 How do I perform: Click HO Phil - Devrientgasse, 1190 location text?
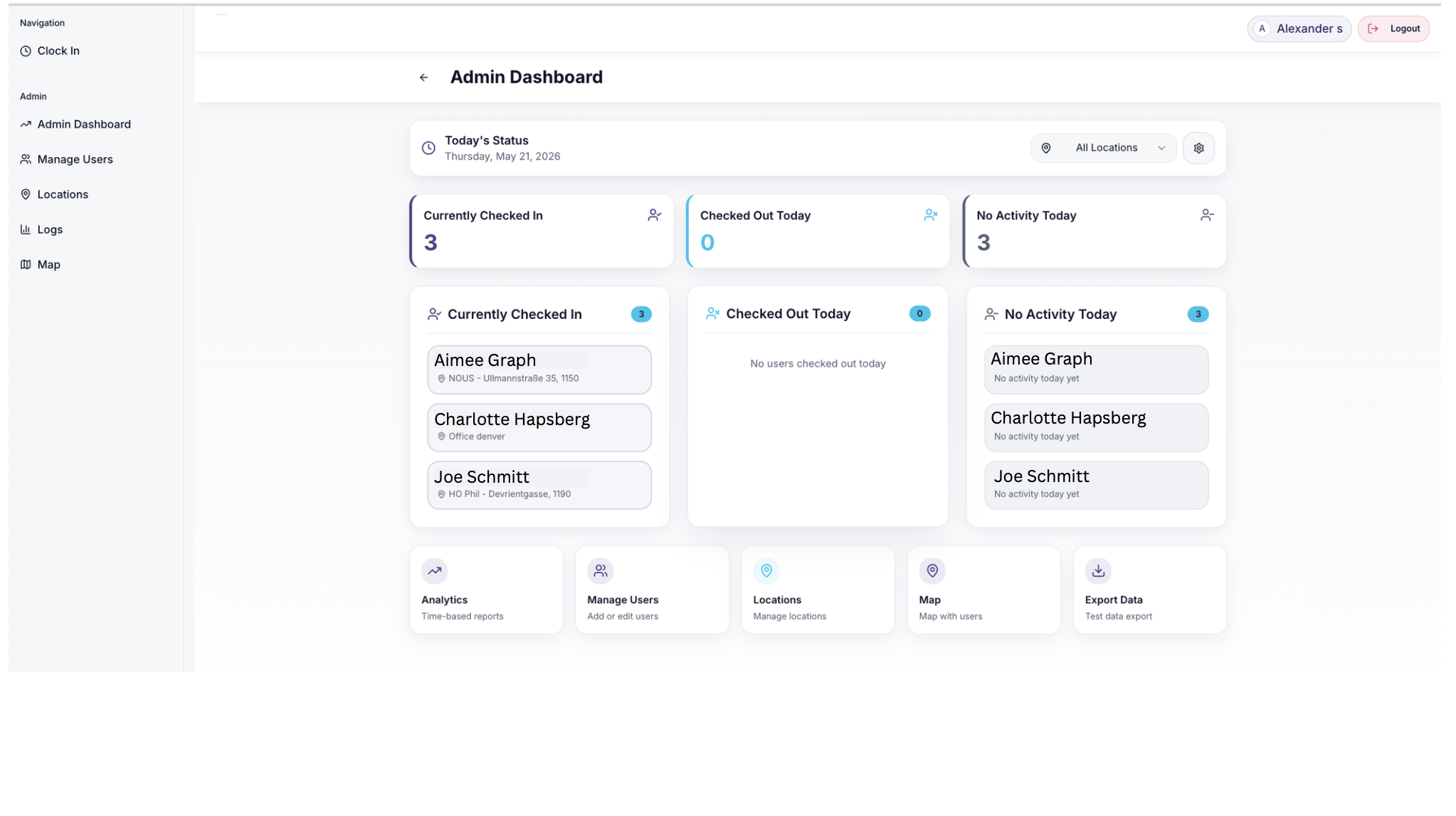(510, 494)
